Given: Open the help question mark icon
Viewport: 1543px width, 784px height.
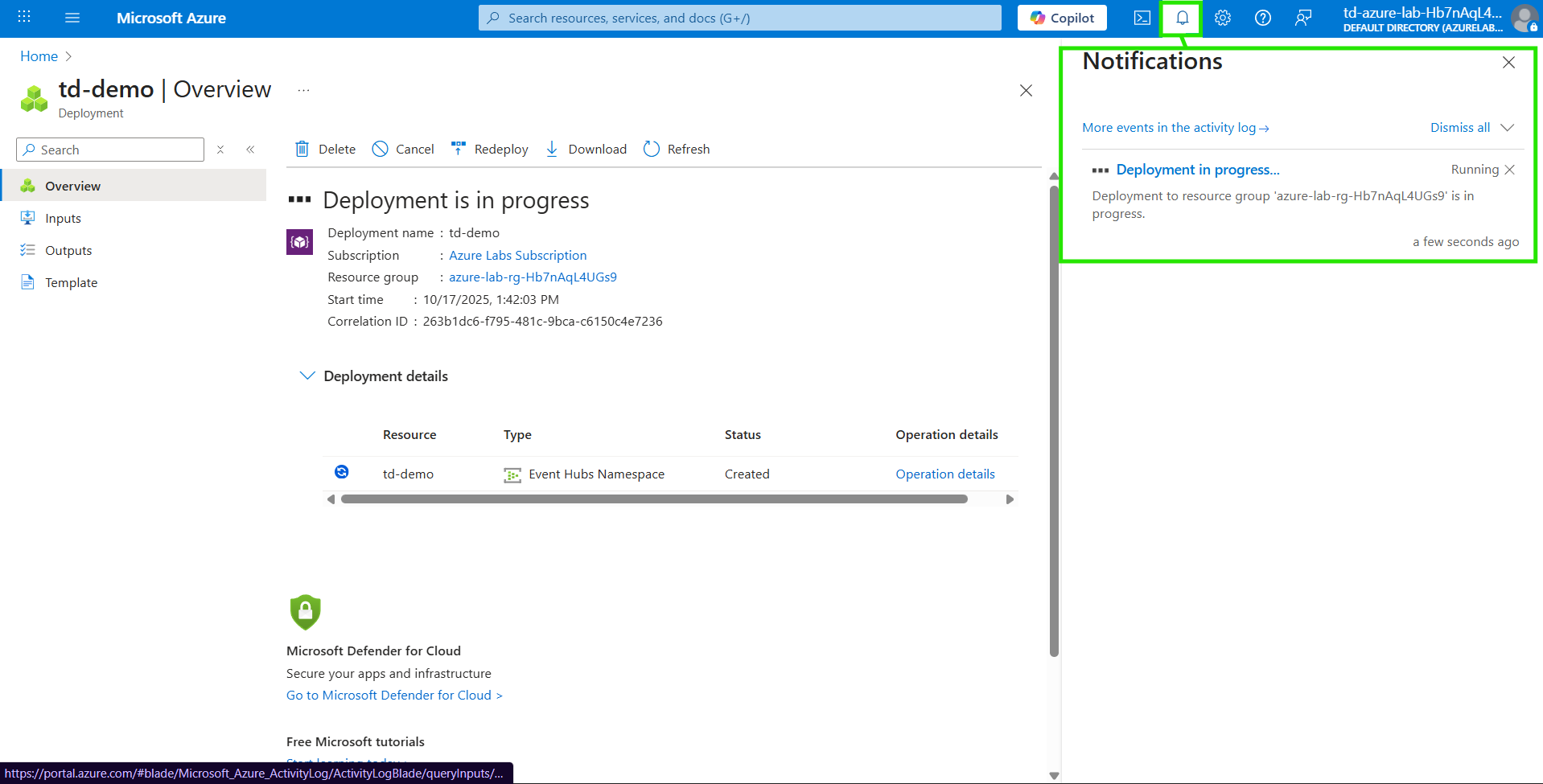Looking at the screenshot, I should click(x=1262, y=18).
